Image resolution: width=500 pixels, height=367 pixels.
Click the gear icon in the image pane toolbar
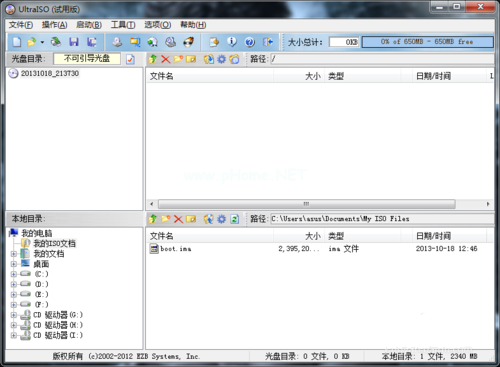[222, 59]
